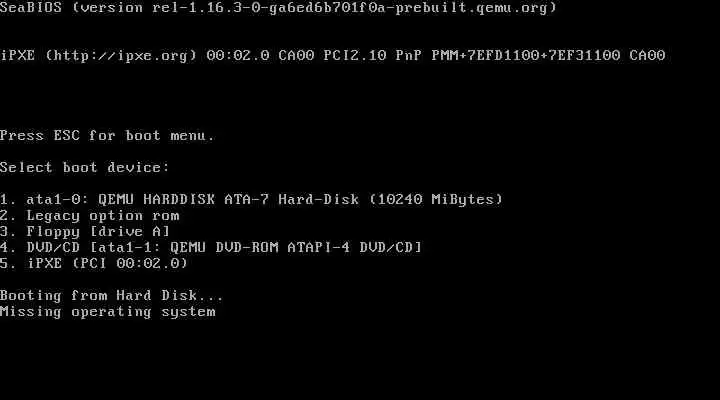The width and height of the screenshot is (720, 400).
Task: Click the word 'ESC' in boot prompt
Action: pyautogui.click(x=67, y=135)
